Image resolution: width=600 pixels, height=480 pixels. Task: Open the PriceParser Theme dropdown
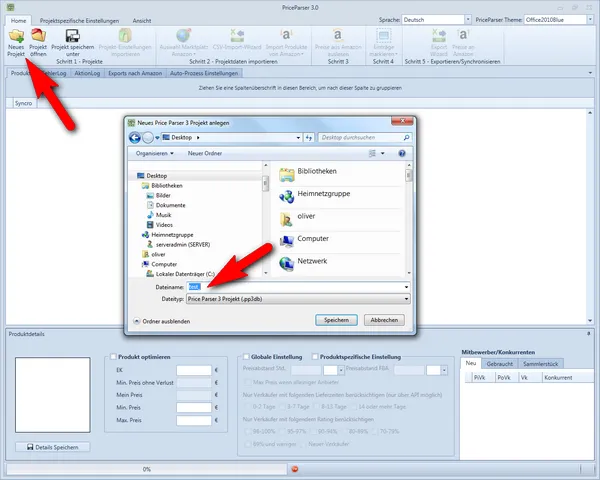click(590, 20)
